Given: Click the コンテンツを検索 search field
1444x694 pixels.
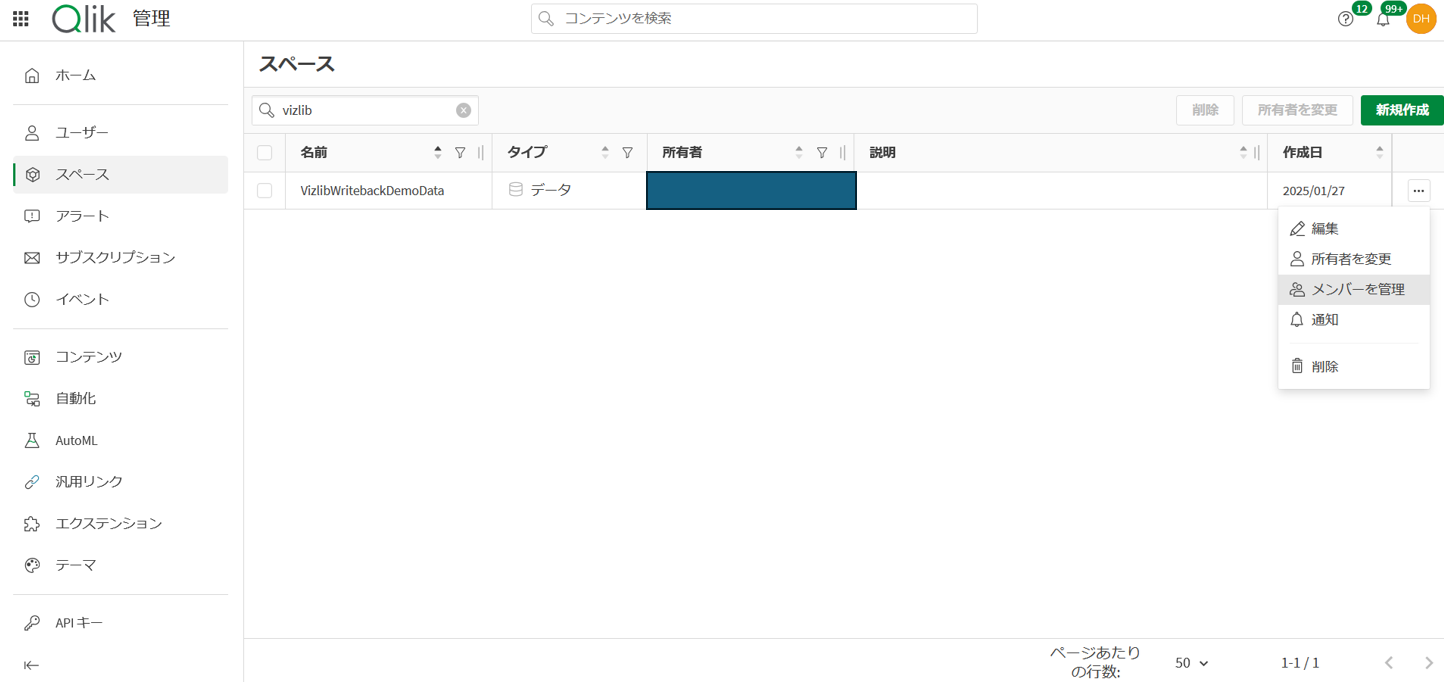Looking at the screenshot, I should pos(754,19).
